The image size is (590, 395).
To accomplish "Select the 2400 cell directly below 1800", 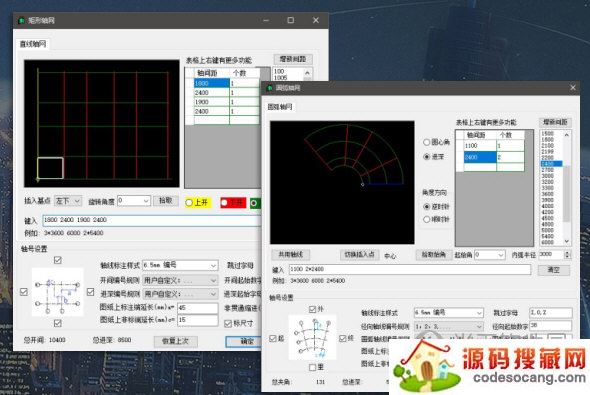I will click(211, 93).
